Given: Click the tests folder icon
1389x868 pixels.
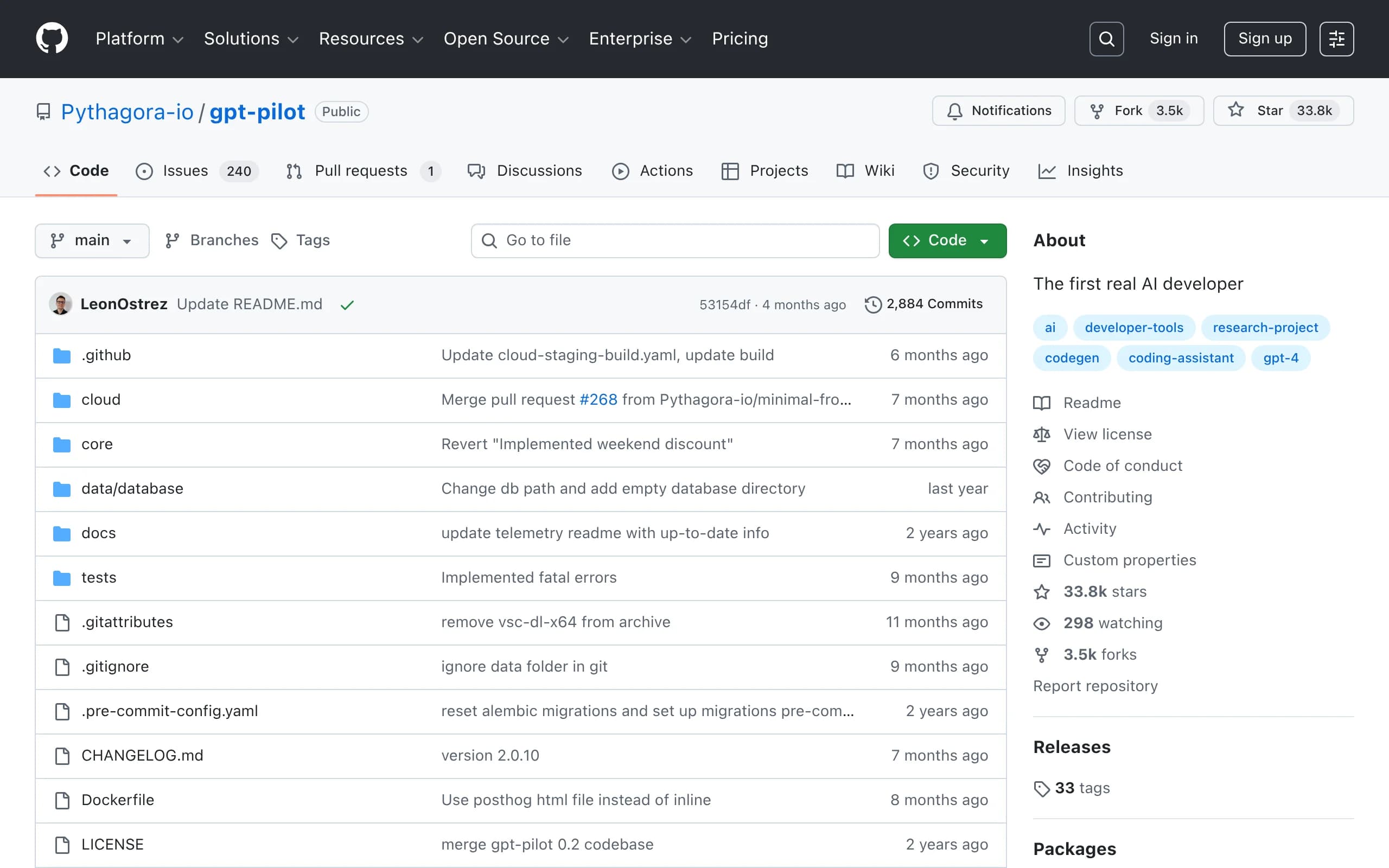Looking at the screenshot, I should [x=62, y=578].
